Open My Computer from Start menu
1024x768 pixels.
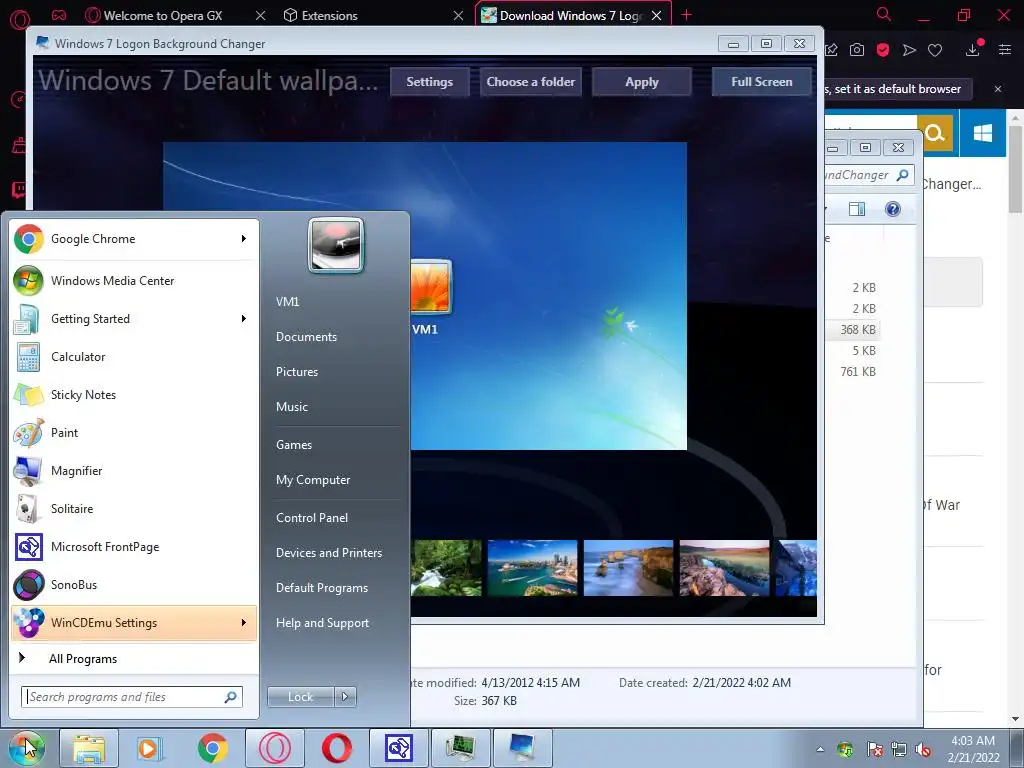pos(313,480)
